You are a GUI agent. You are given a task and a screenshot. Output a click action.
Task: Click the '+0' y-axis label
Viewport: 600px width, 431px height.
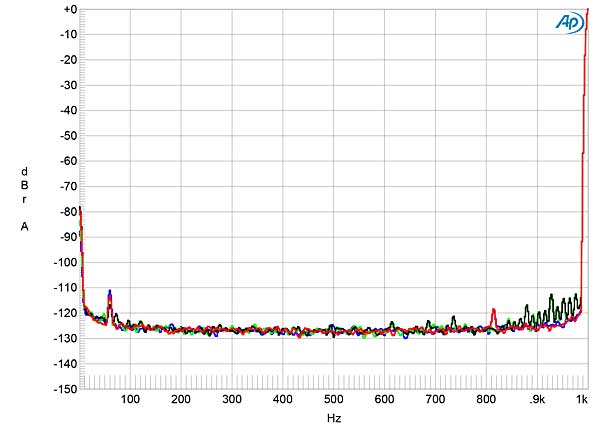70,10
